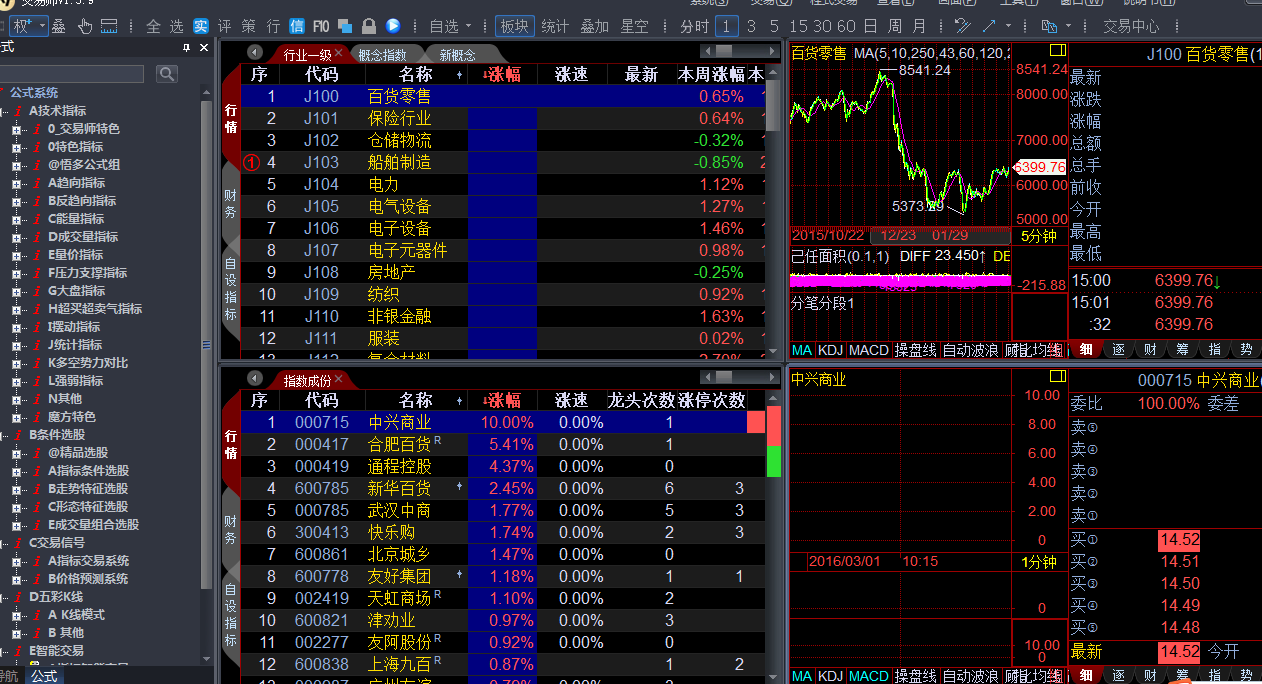Image resolution: width=1262 pixels, height=684 pixels.
Task: Pin the formula side panel
Action: [x=186, y=48]
